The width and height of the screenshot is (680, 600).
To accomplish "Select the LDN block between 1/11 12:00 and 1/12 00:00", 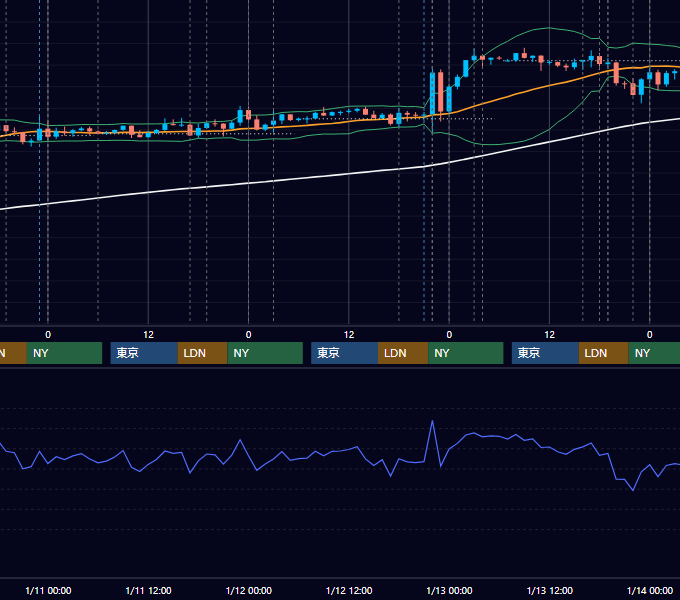I will (x=203, y=353).
